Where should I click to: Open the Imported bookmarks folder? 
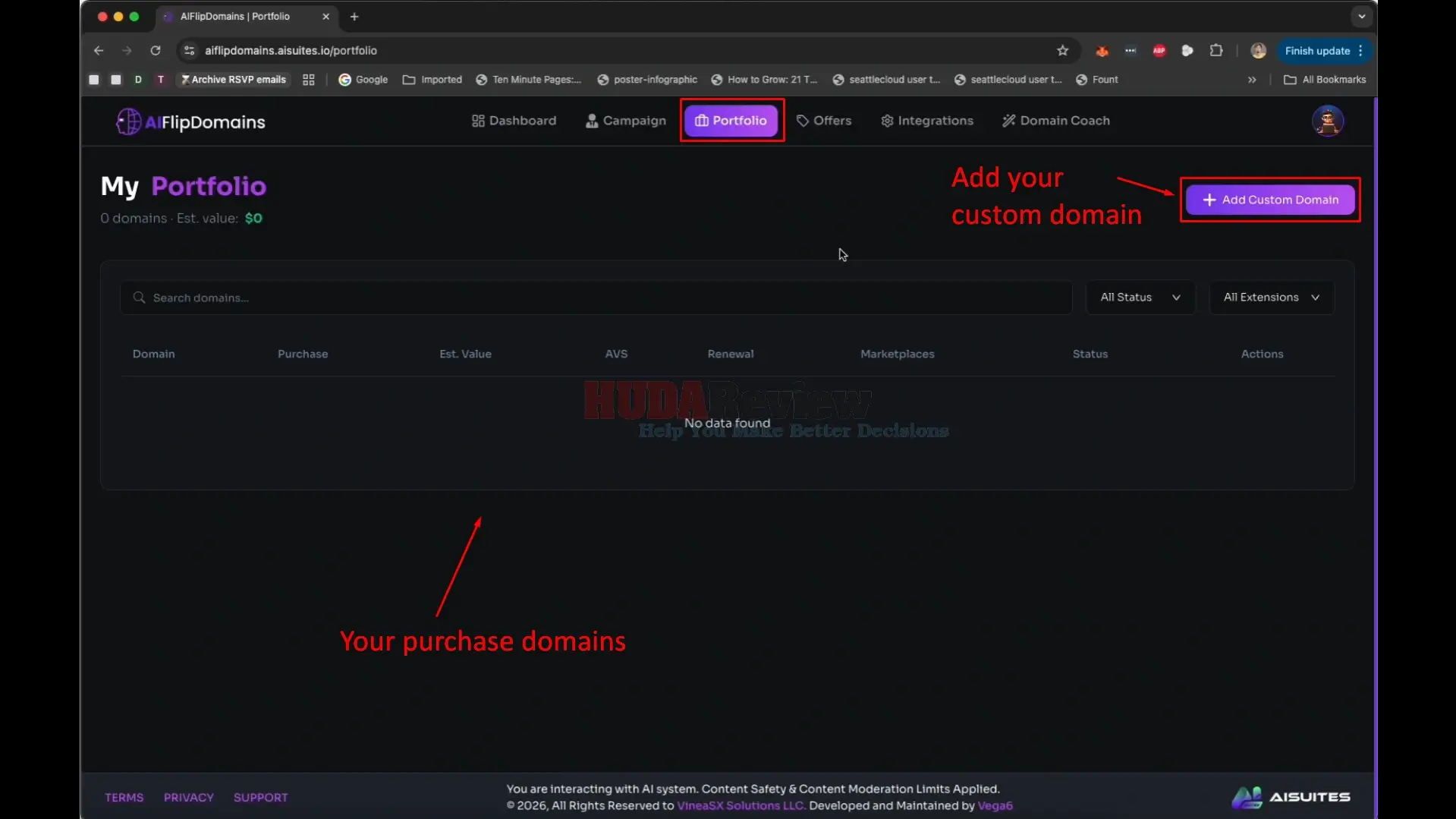(x=432, y=80)
